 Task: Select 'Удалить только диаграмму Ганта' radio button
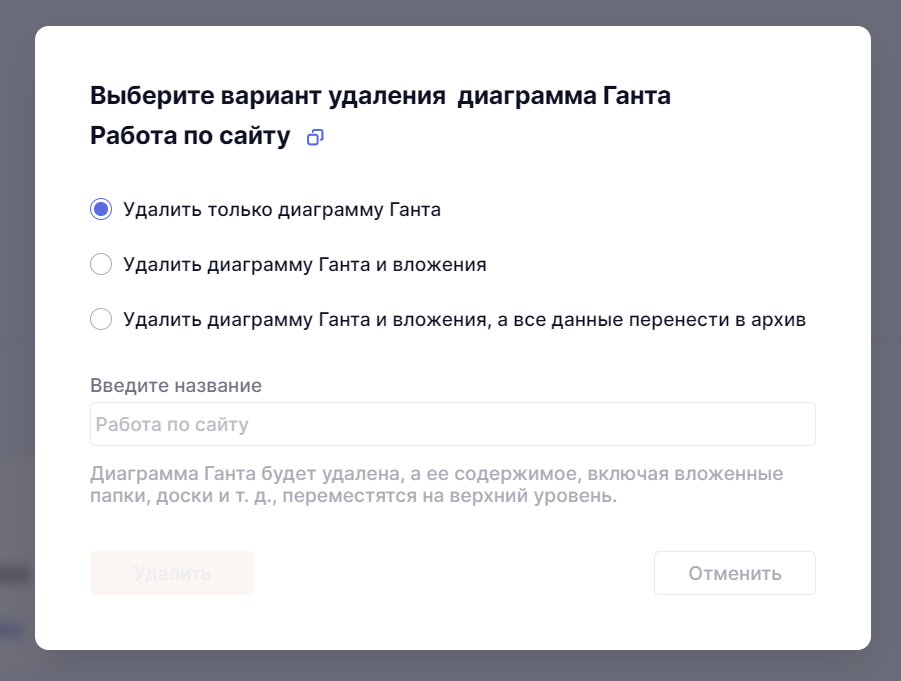coord(101,210)
